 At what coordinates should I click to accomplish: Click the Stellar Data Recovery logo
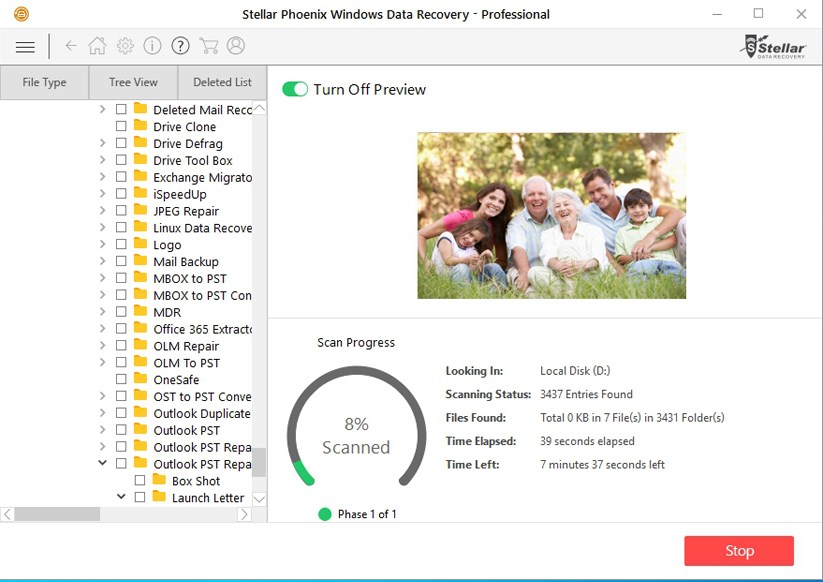coord(774,47)
